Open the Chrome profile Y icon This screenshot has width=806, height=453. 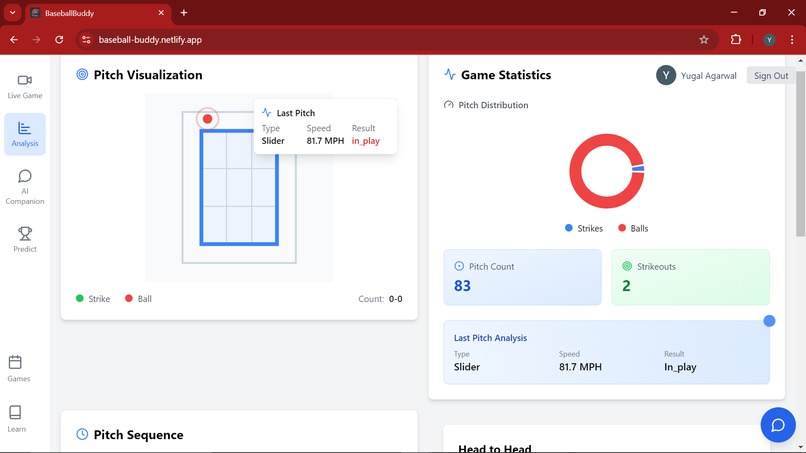(x=769, y=40)
